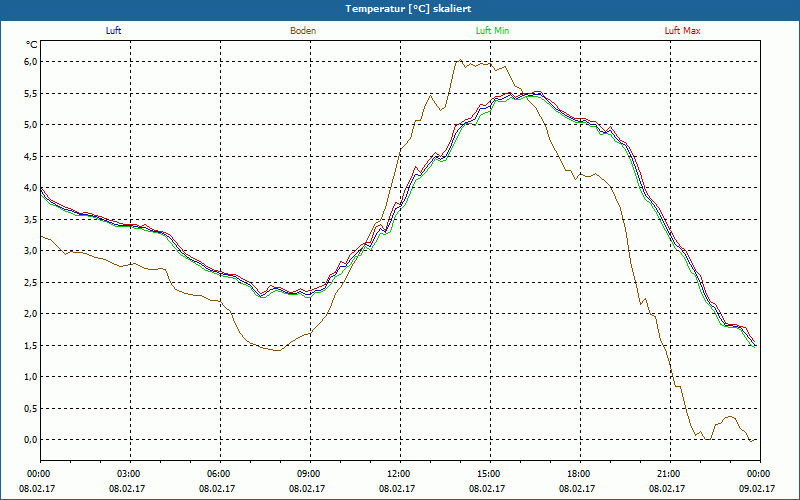Click the '0,0' y-axis value
Screen dimensions: 800x500
(32, 440)
